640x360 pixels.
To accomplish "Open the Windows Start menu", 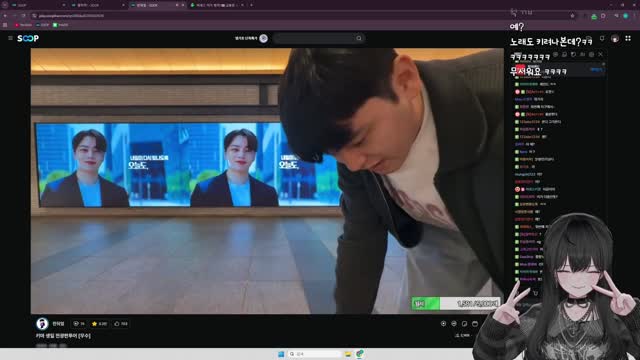I will pyautogui.click(x=281, y=354).
